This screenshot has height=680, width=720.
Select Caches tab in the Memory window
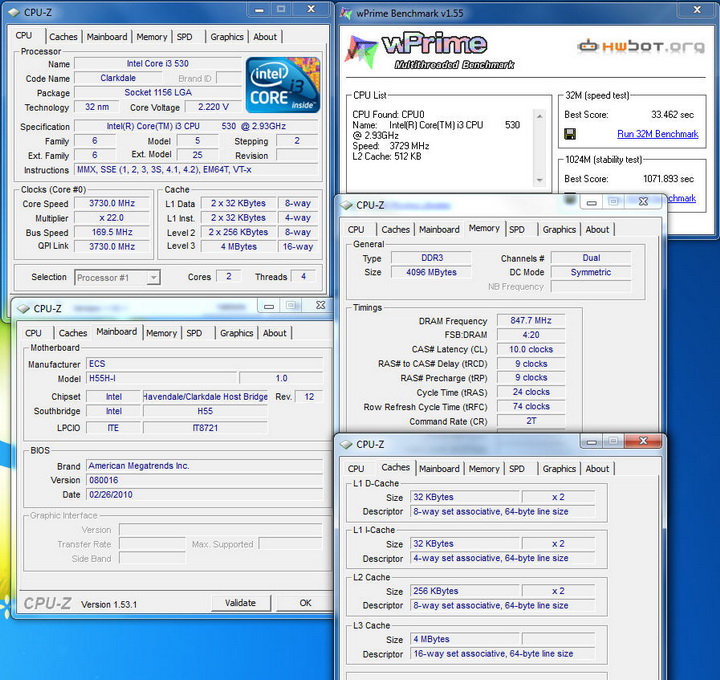(x=395, y=230)
